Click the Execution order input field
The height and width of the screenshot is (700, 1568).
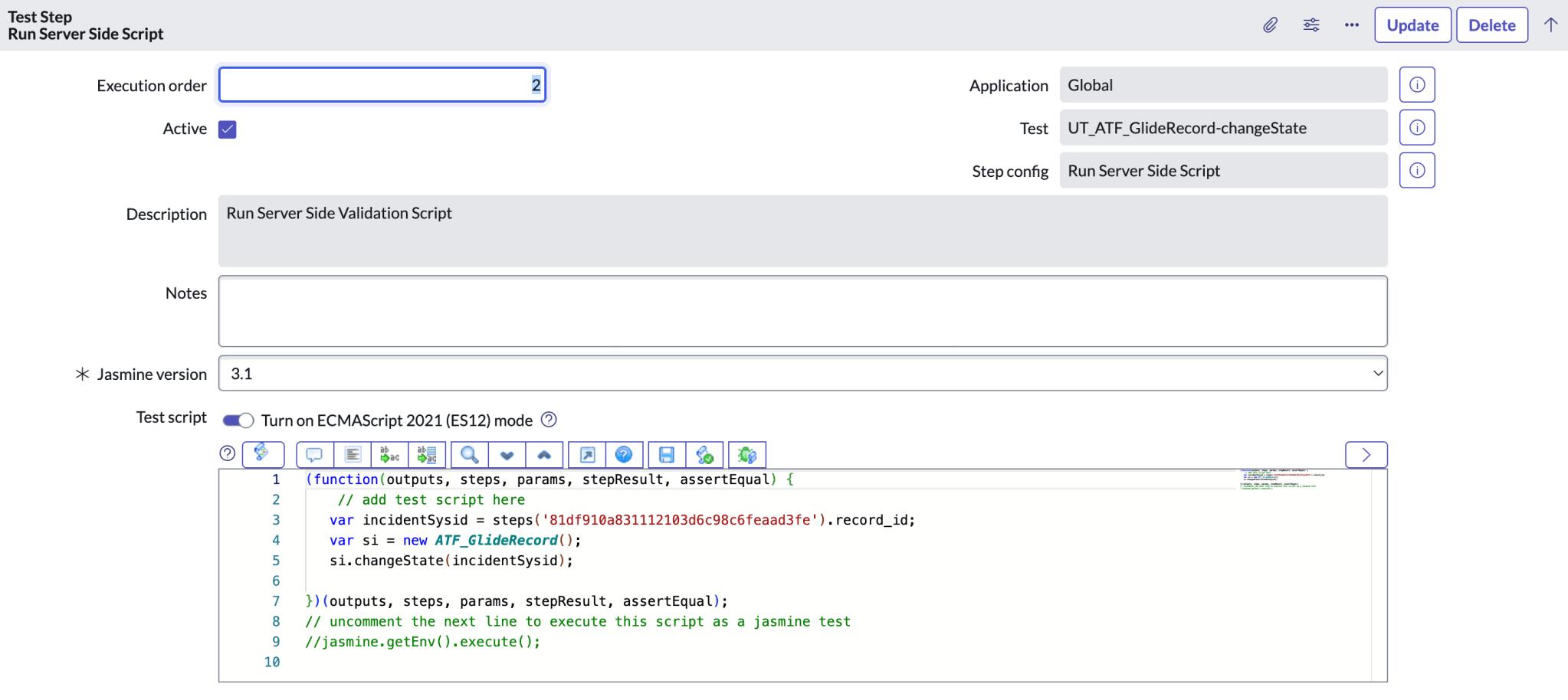click(x=382, y=85)
